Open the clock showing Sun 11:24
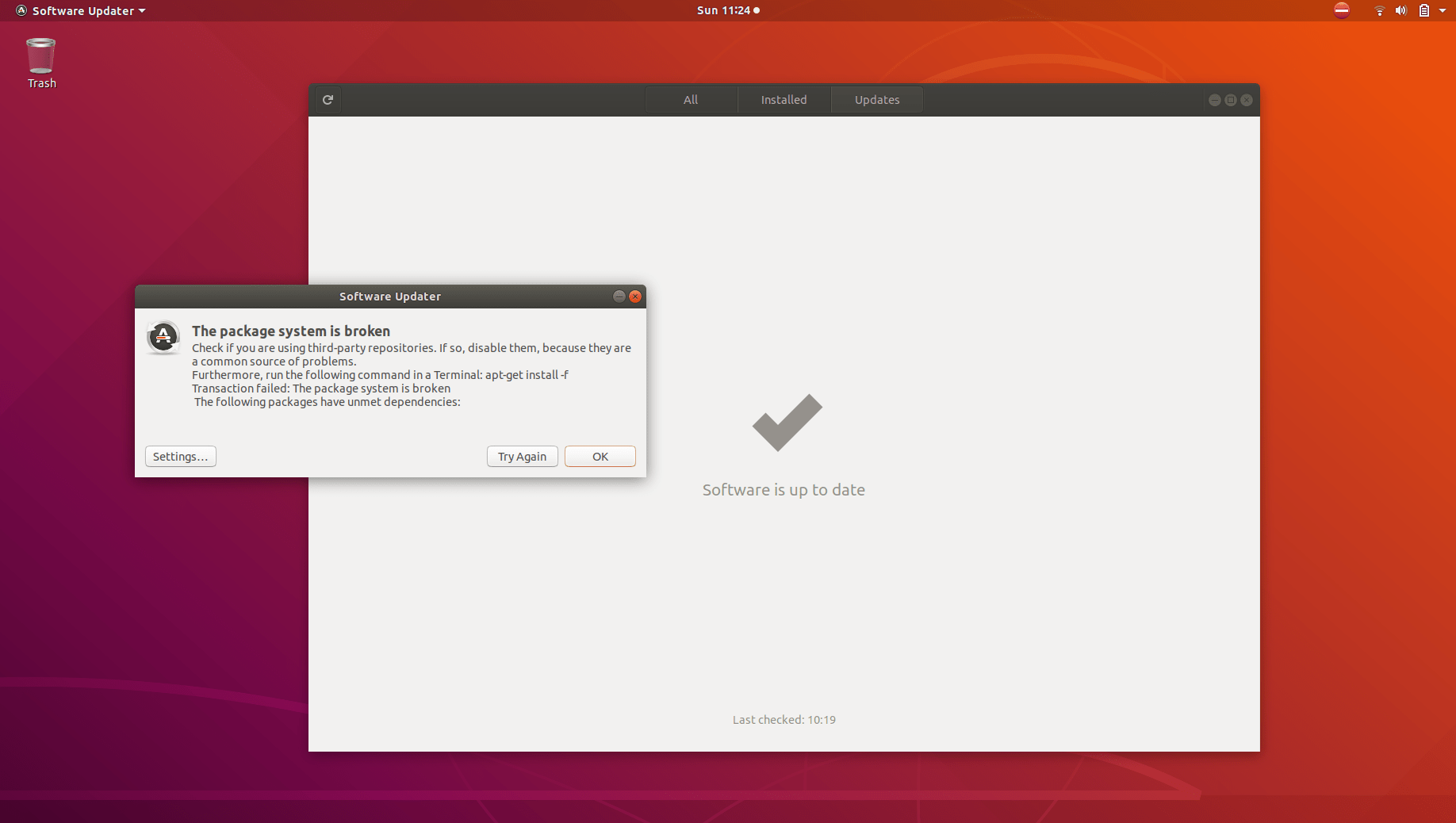The image size is (1456, 823). (728, 10)
